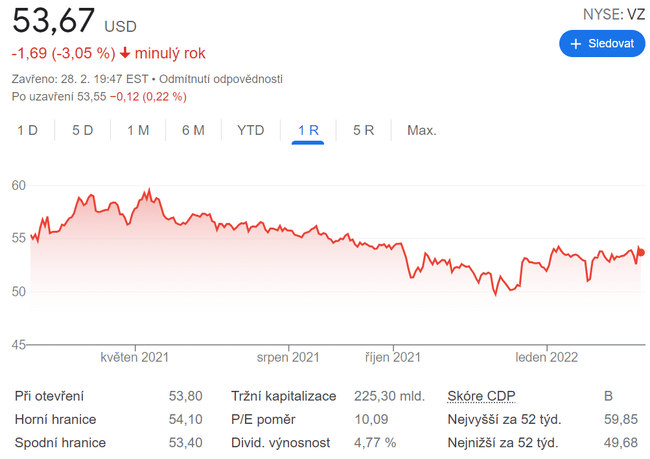Click the květen 2021 label on the chart axis
This screenshot has width=650, height=459.
134,357
